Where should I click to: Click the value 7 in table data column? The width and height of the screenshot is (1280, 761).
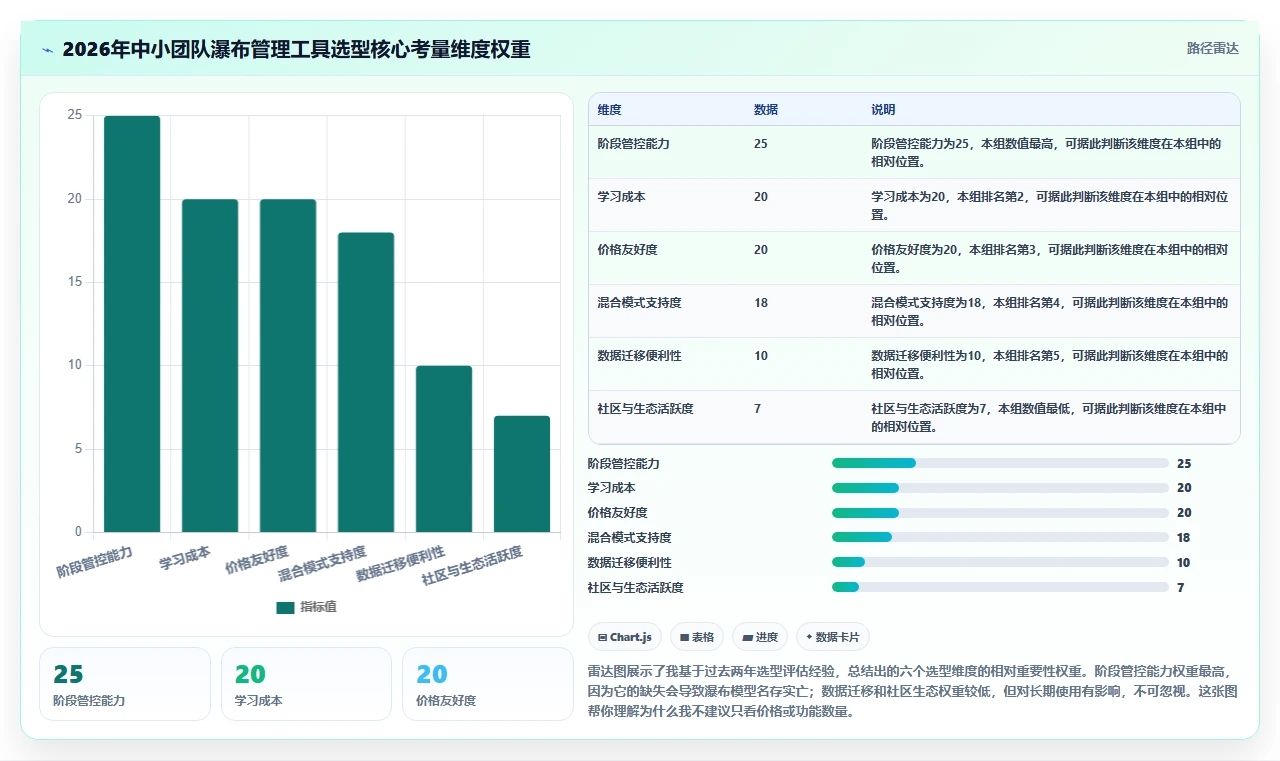pos(757,409)
